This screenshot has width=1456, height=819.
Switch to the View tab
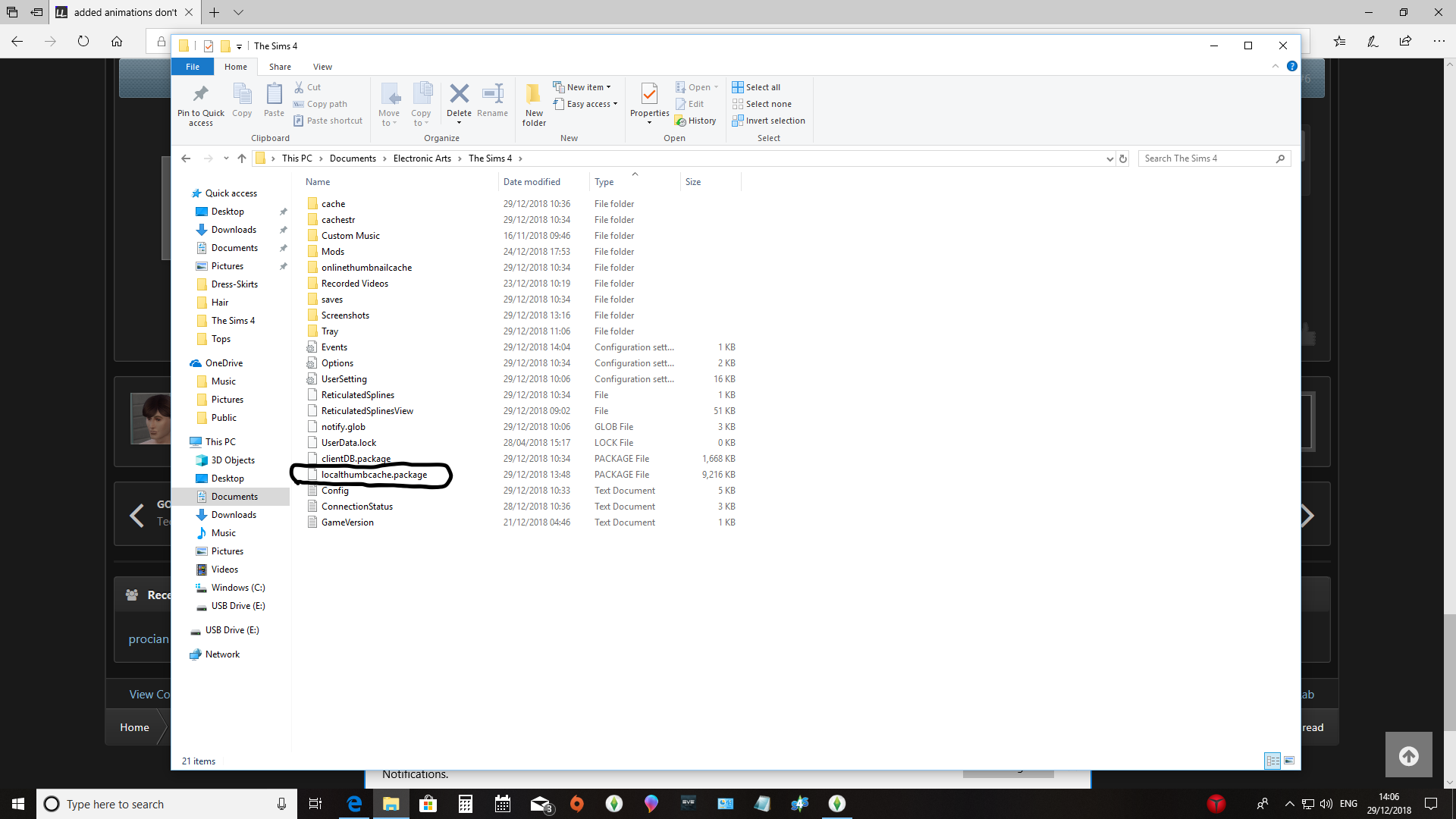pyautogui.click(x=322, y=67)
